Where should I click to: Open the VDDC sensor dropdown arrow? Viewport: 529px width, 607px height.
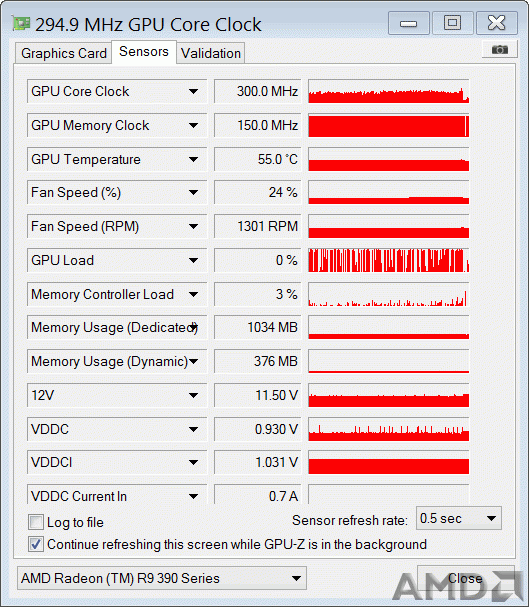193,429
